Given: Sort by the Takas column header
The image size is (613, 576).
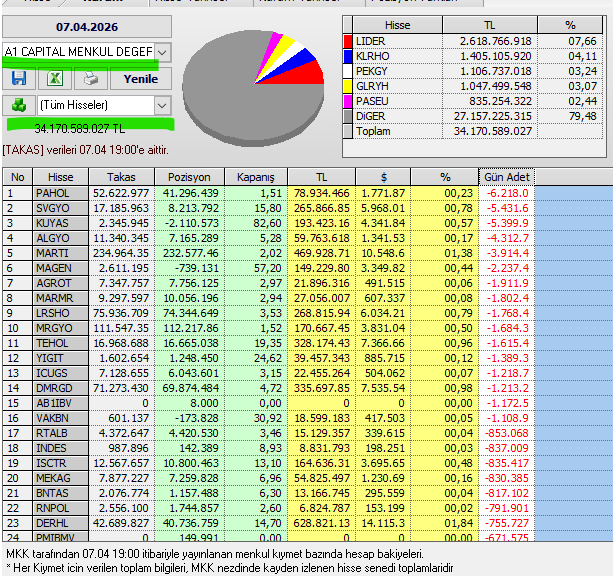Looking at the screenshot, I should click(x=122, y=177).
